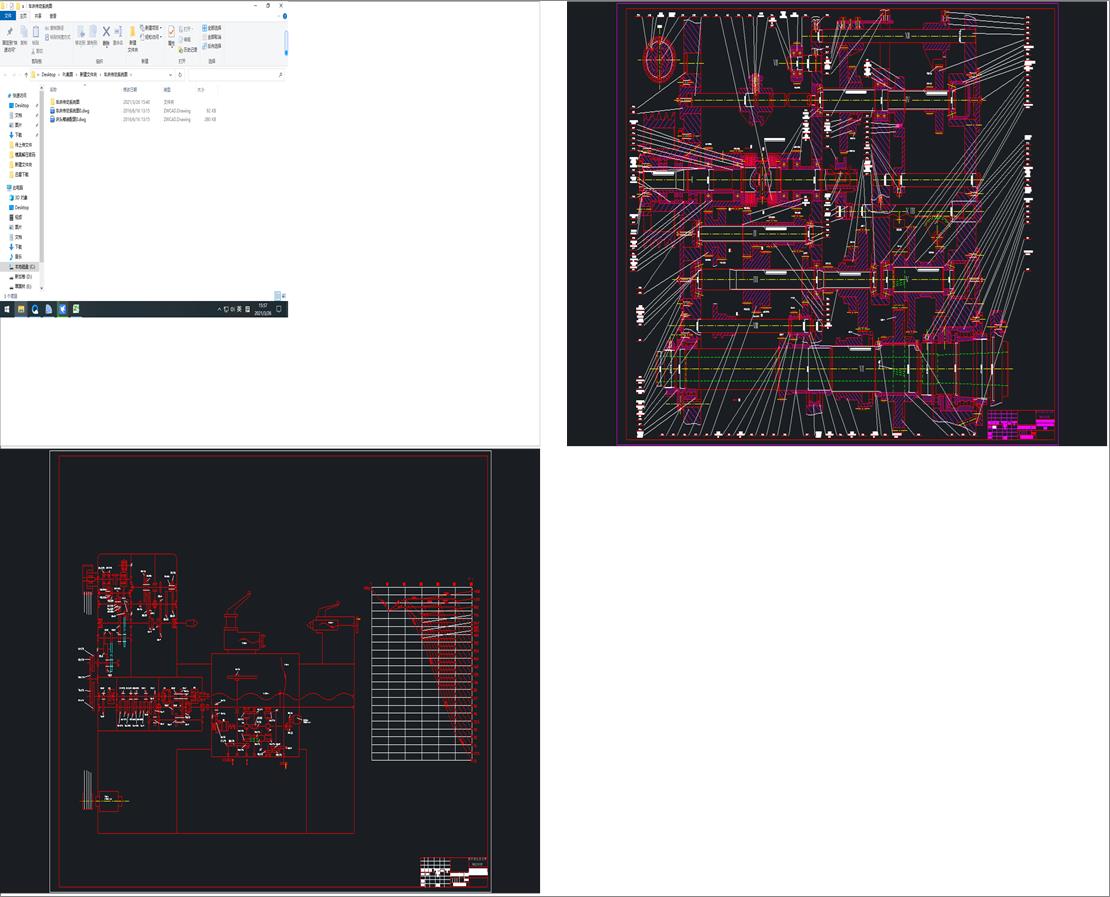Viewport: 1110px width, 897px height.
Task: Click the blue Q browser taskbar icon
Action: coord(35,309)
